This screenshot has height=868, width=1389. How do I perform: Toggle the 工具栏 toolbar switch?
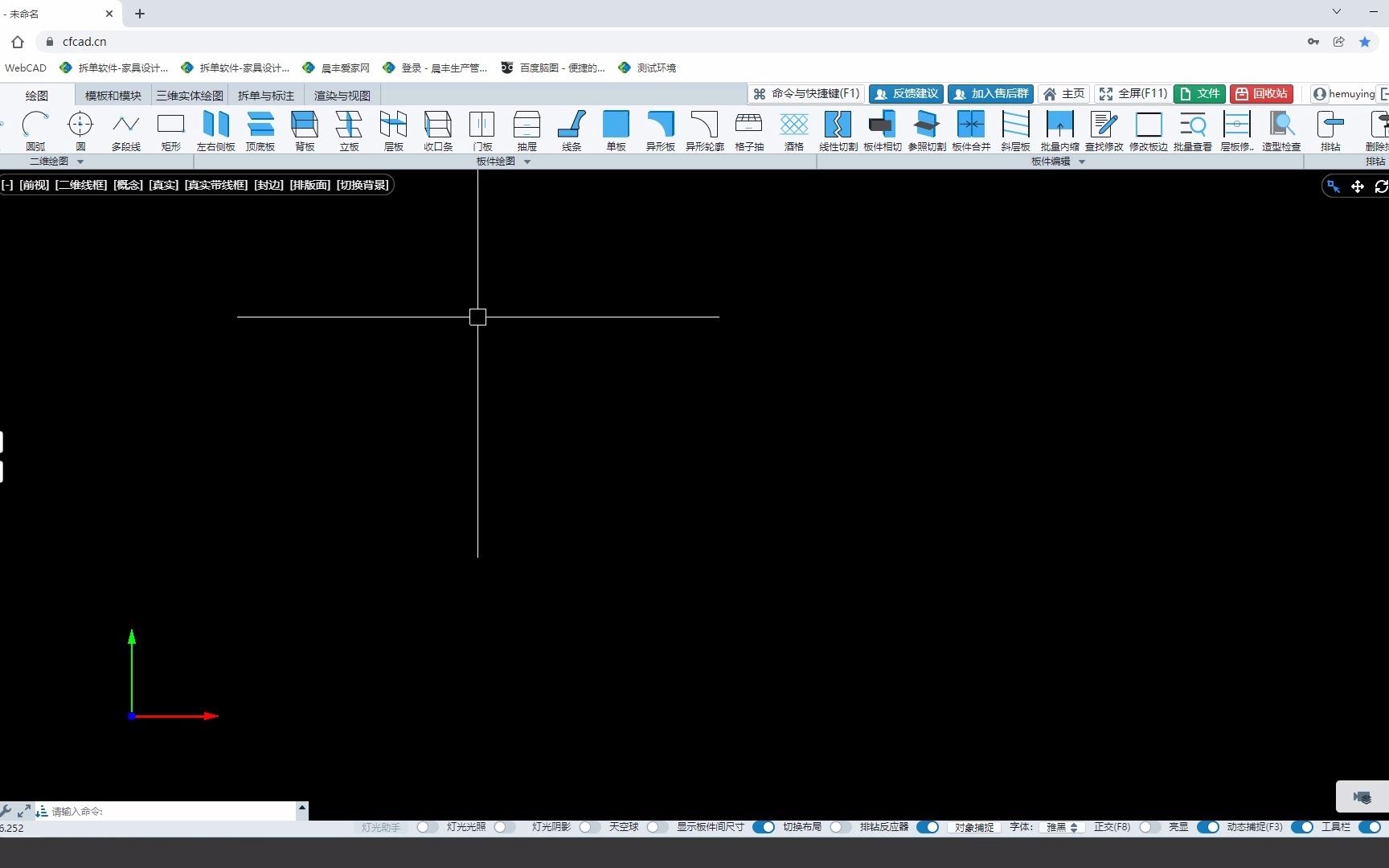click(1370, 827)
